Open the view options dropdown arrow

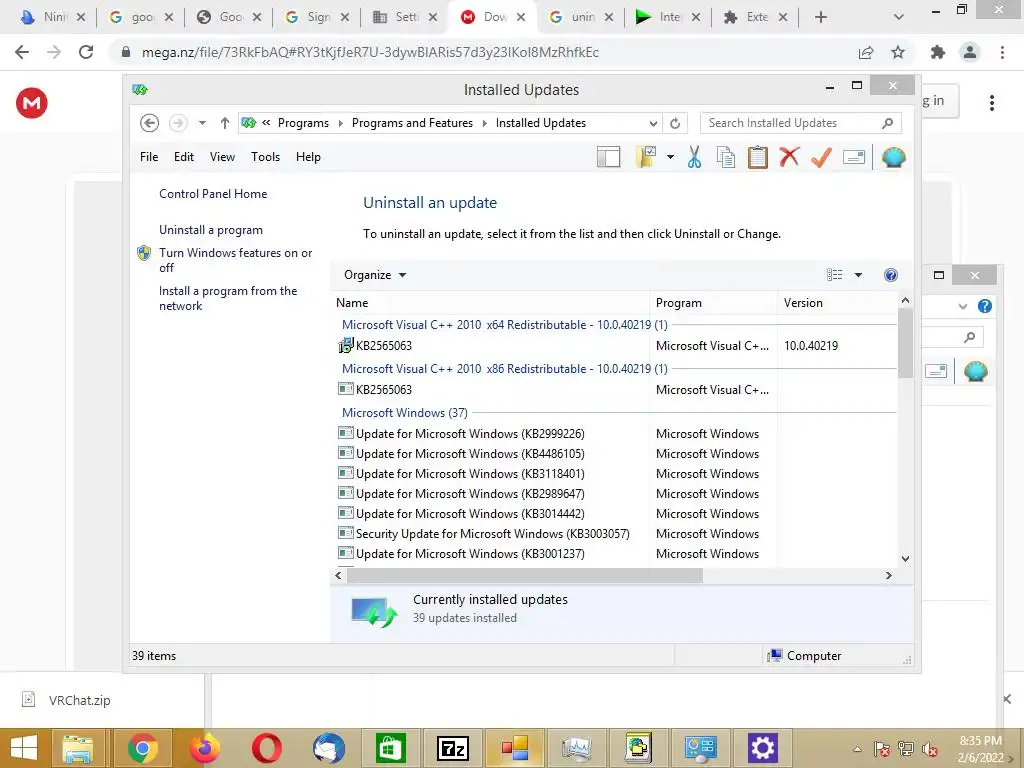(858, 275)
